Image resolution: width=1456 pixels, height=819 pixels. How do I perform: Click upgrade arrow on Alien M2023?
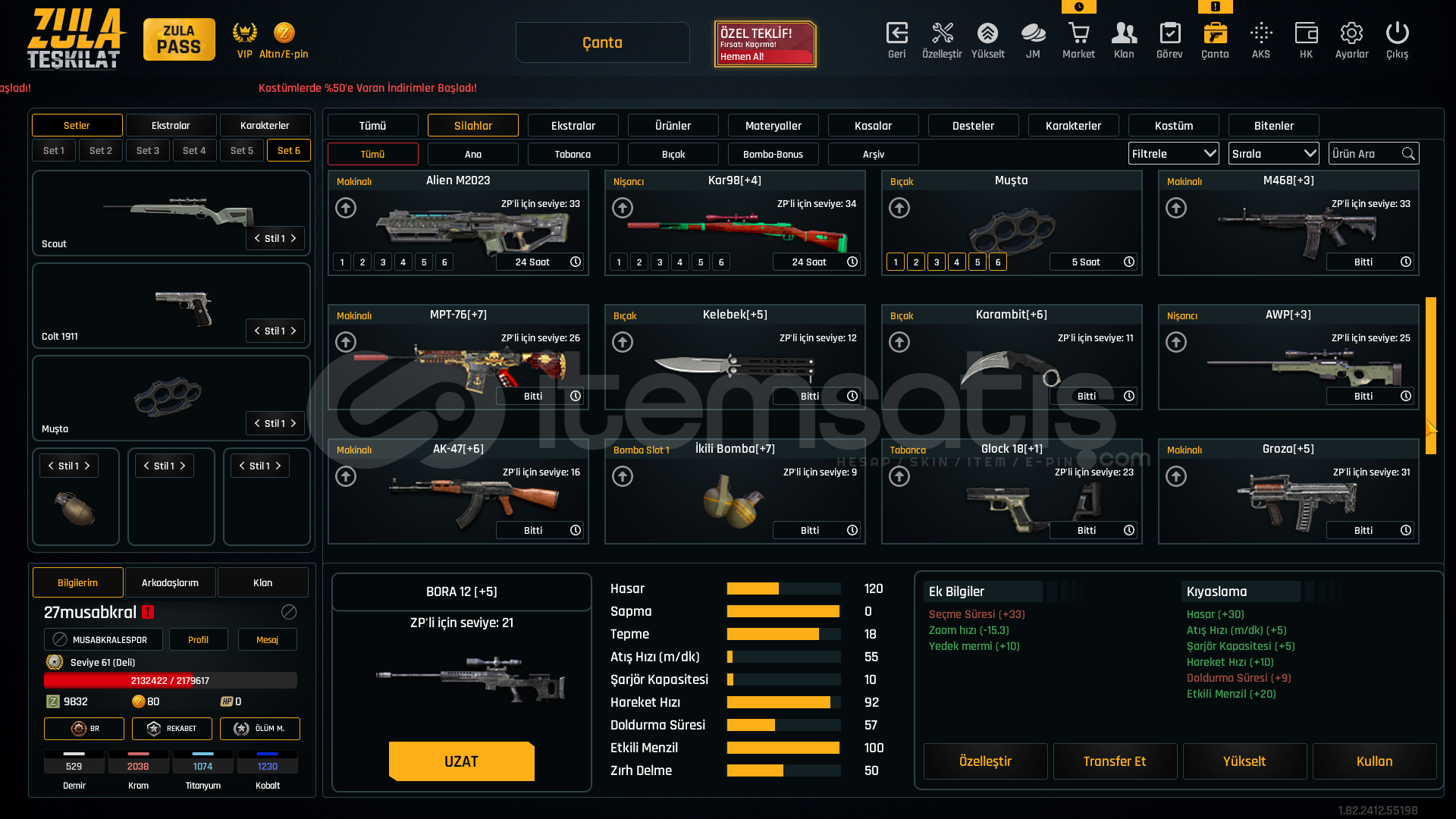tap(346, 208)
